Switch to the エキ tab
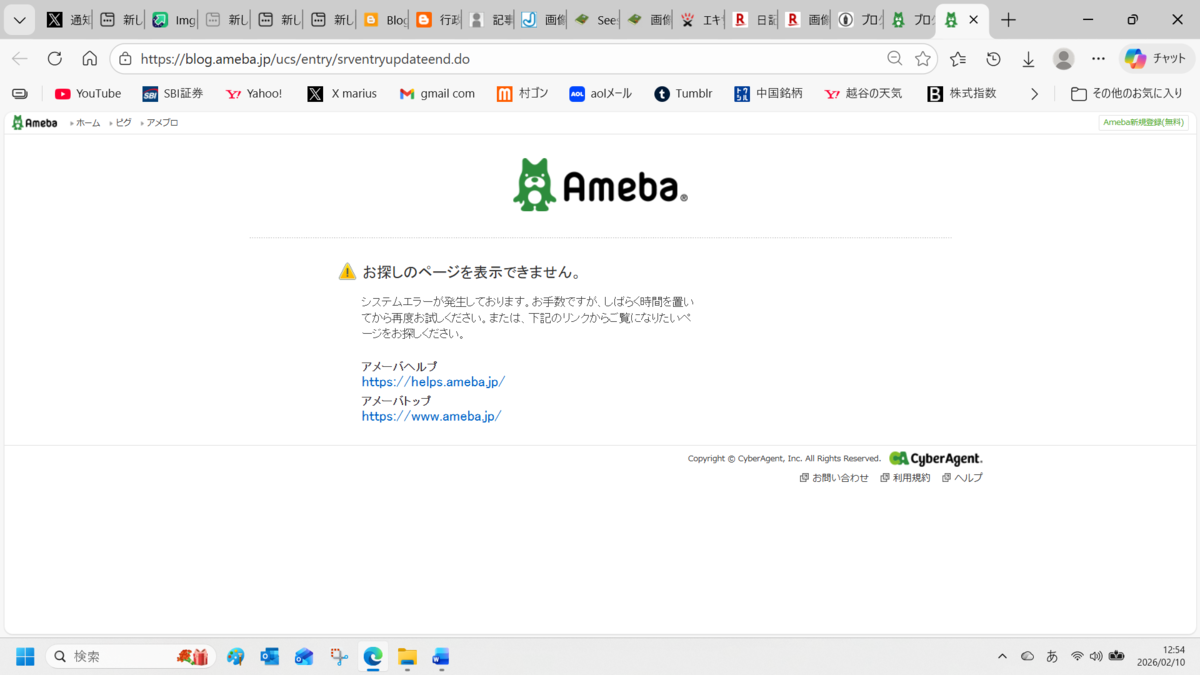Screen dimensions: 1200x675 pyautogui.click(x=700, y=20)
